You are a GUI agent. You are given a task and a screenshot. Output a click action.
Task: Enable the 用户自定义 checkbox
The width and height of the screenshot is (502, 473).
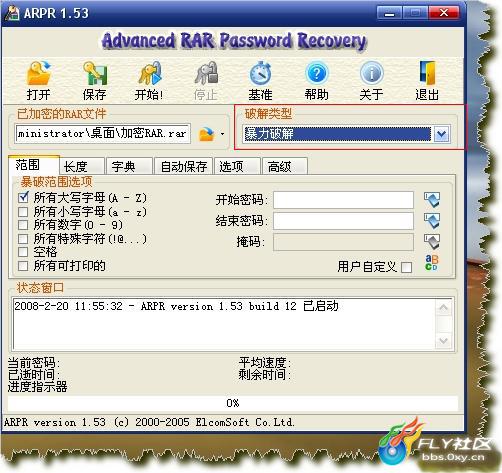[x=406, y=267]
